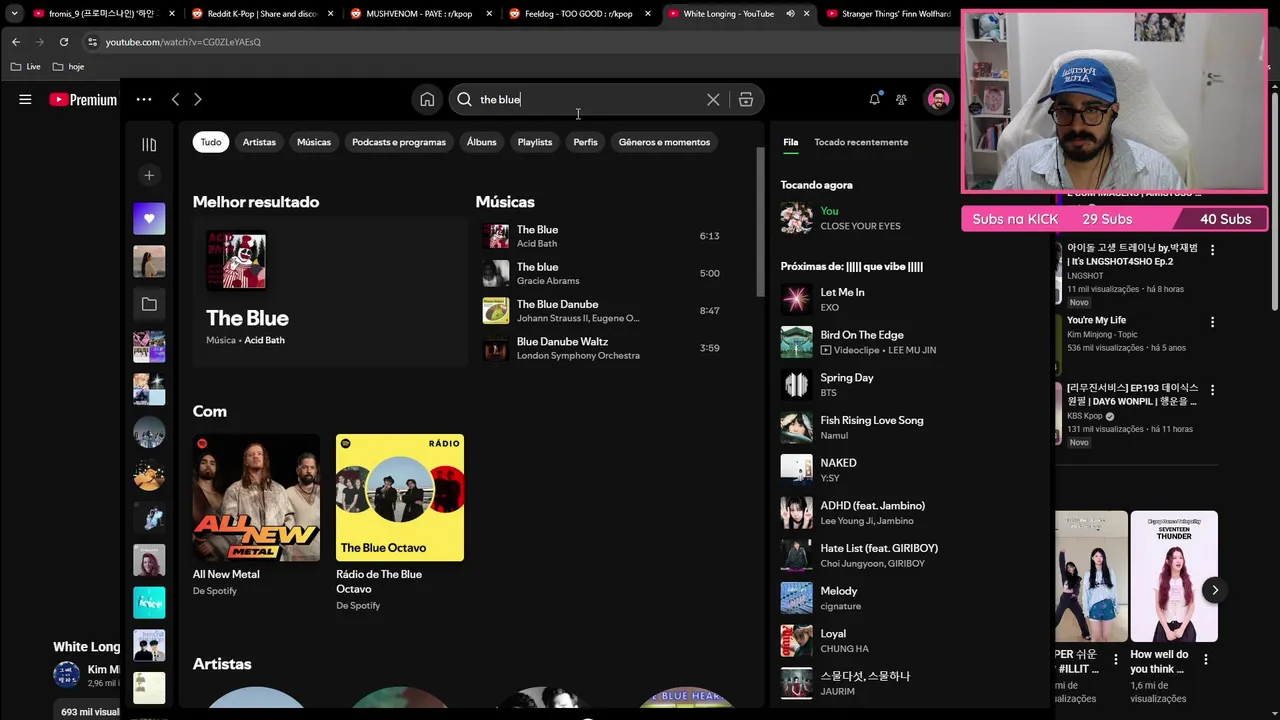Go forward with the Spotify right chevron
This screenshot has width=1280, height=720.
pos(198,99)
